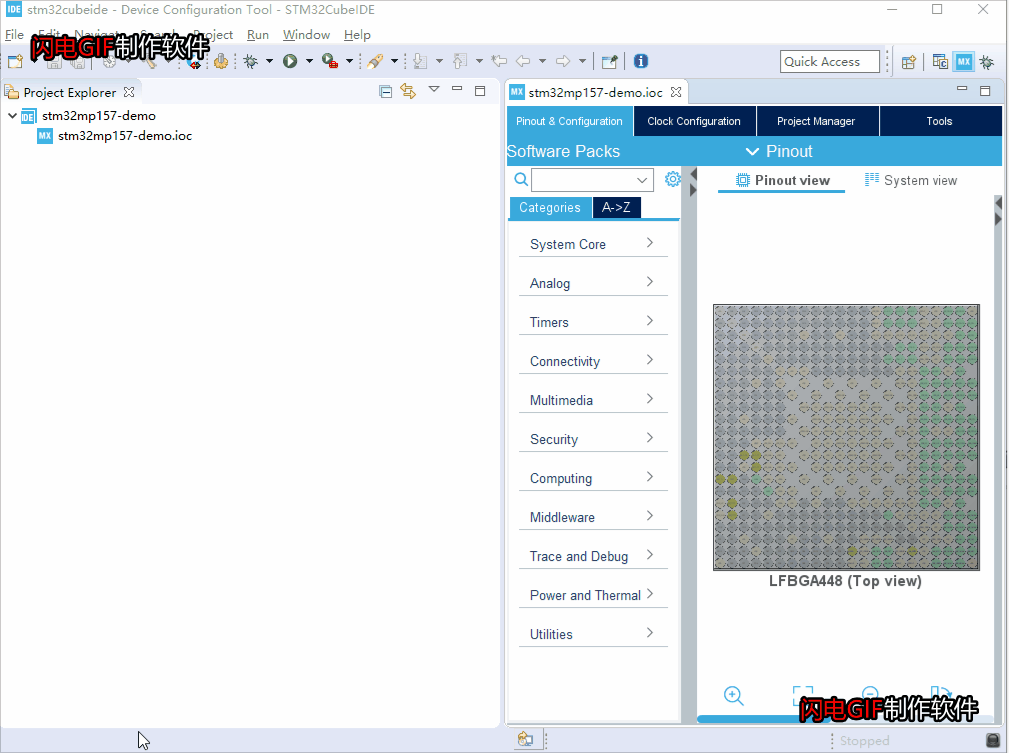The image size is (1009, 753).
Task: Expand the Analog category
Action: coord(593,283)
